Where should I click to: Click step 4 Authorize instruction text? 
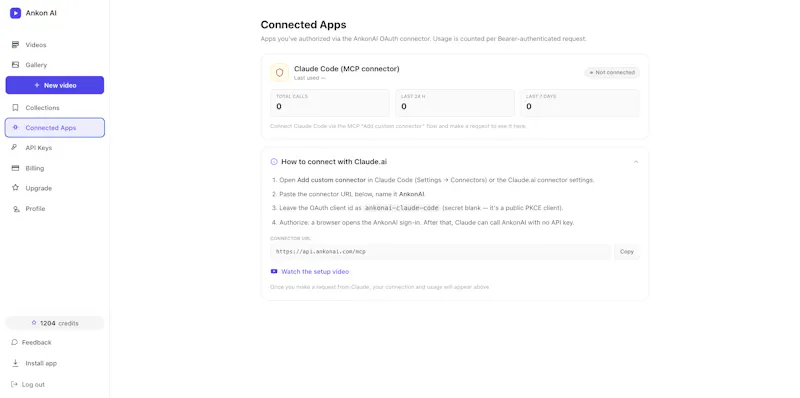click(427, 222)
